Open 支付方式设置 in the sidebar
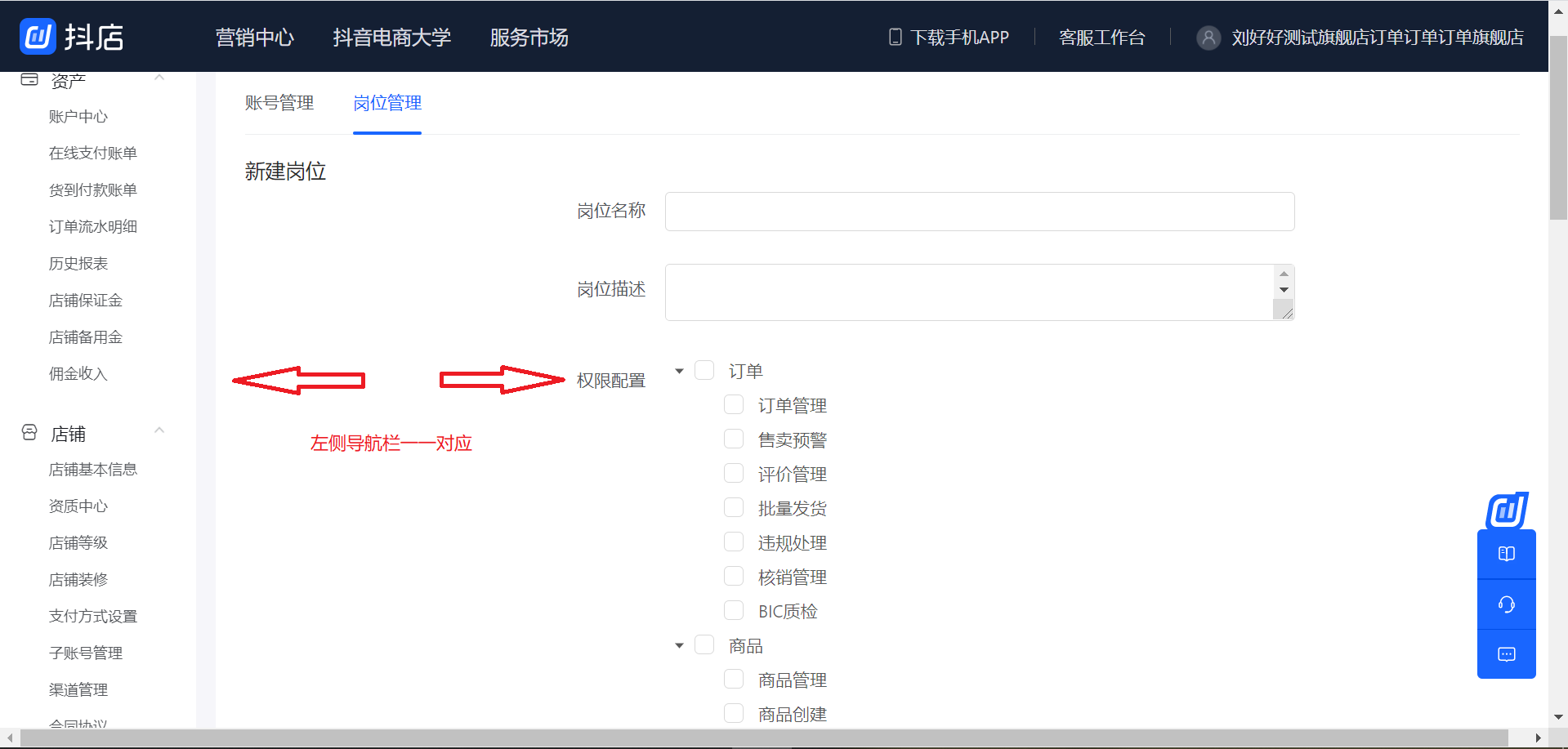 93,617
